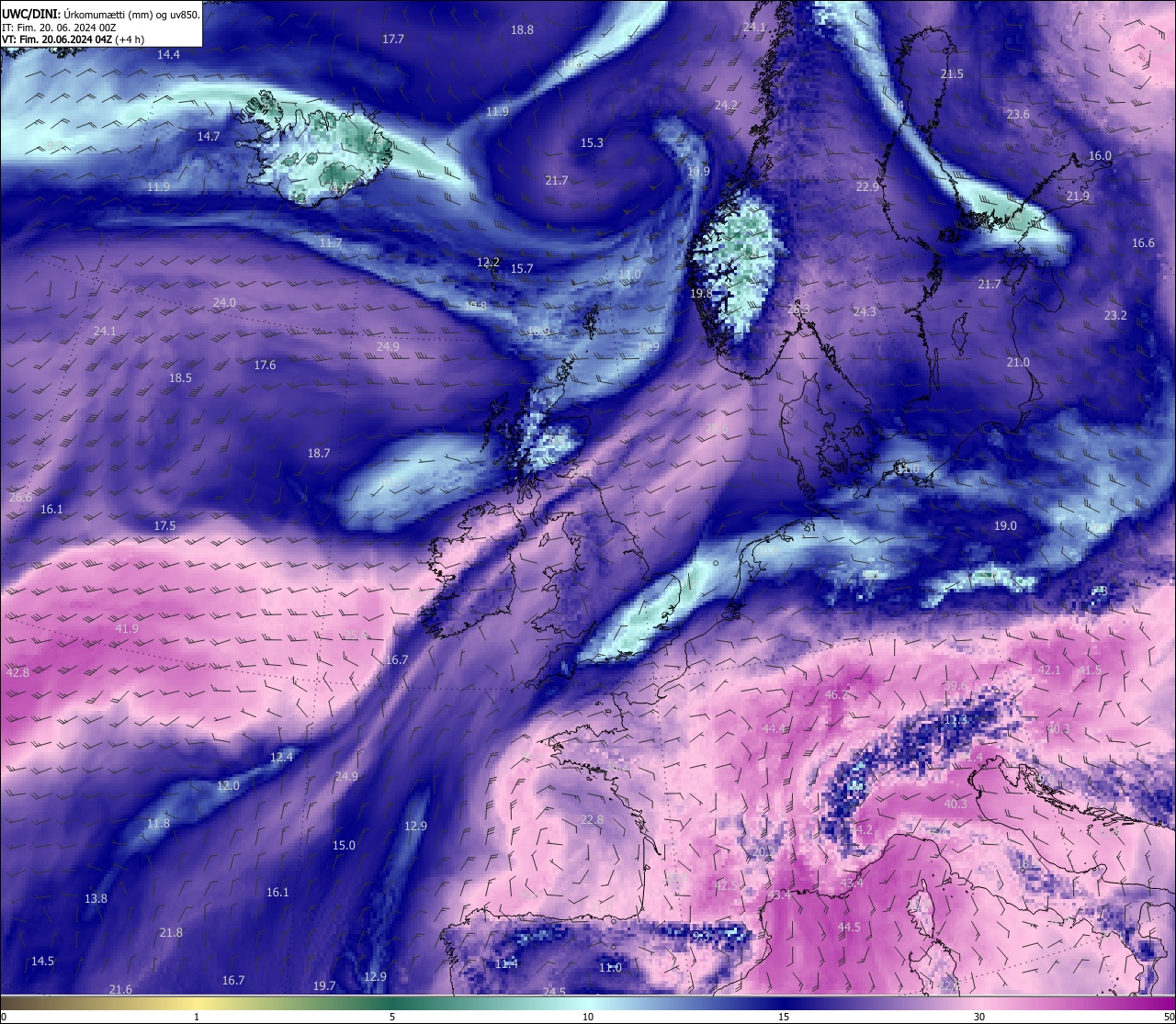This screenshot has height=1024, width=1176.
Task: Click the 18.5 value on the map
Action: click(x=180, y=377)
